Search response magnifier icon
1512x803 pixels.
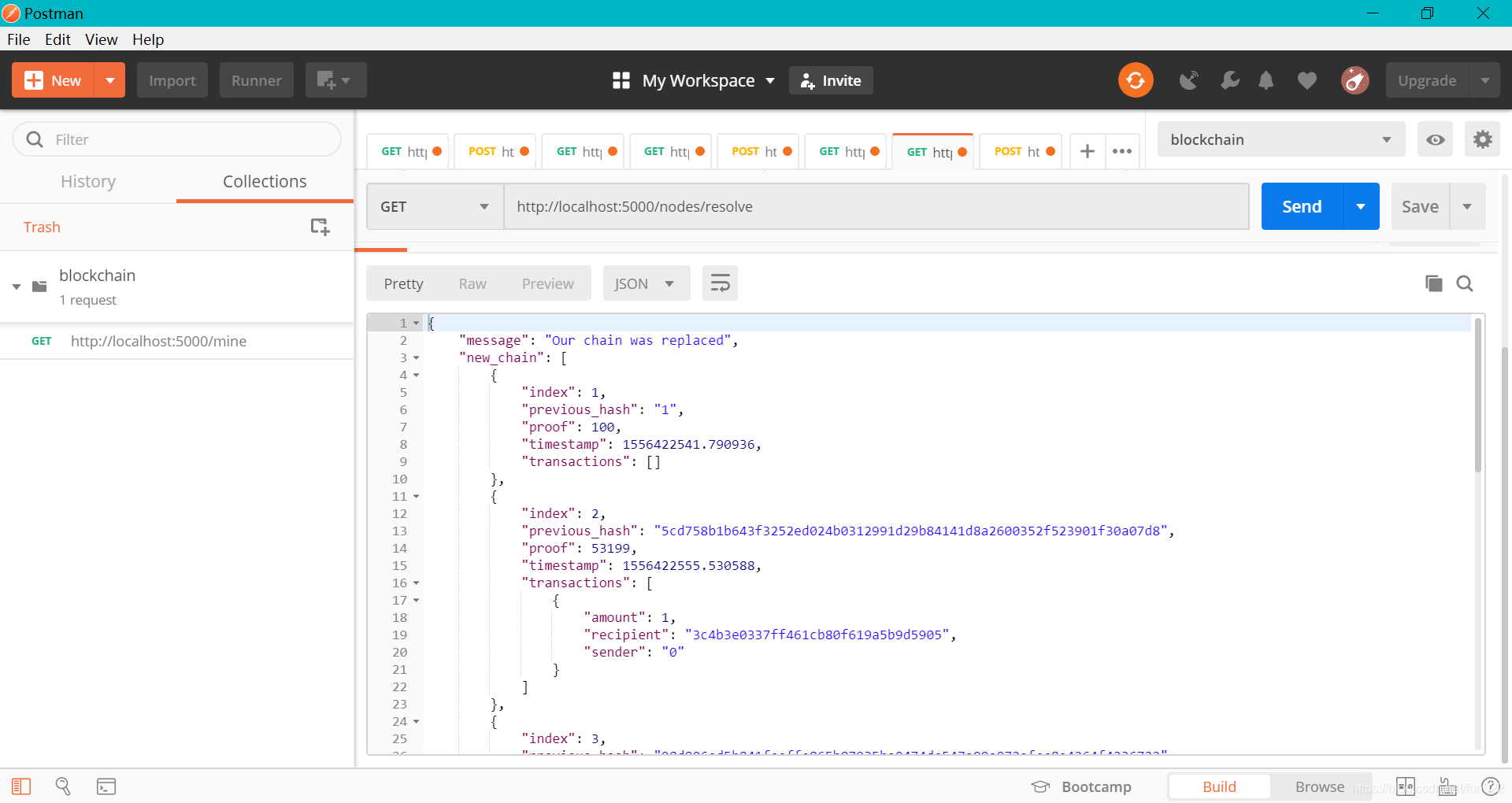[1465, 283]
